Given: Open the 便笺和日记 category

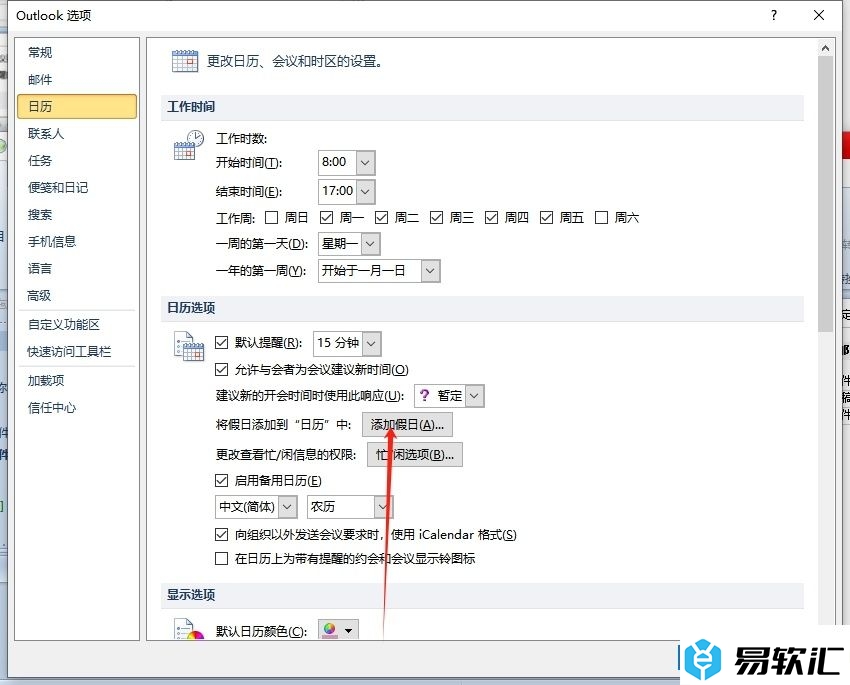Looking at the screenshot, I should click(77, 188).
